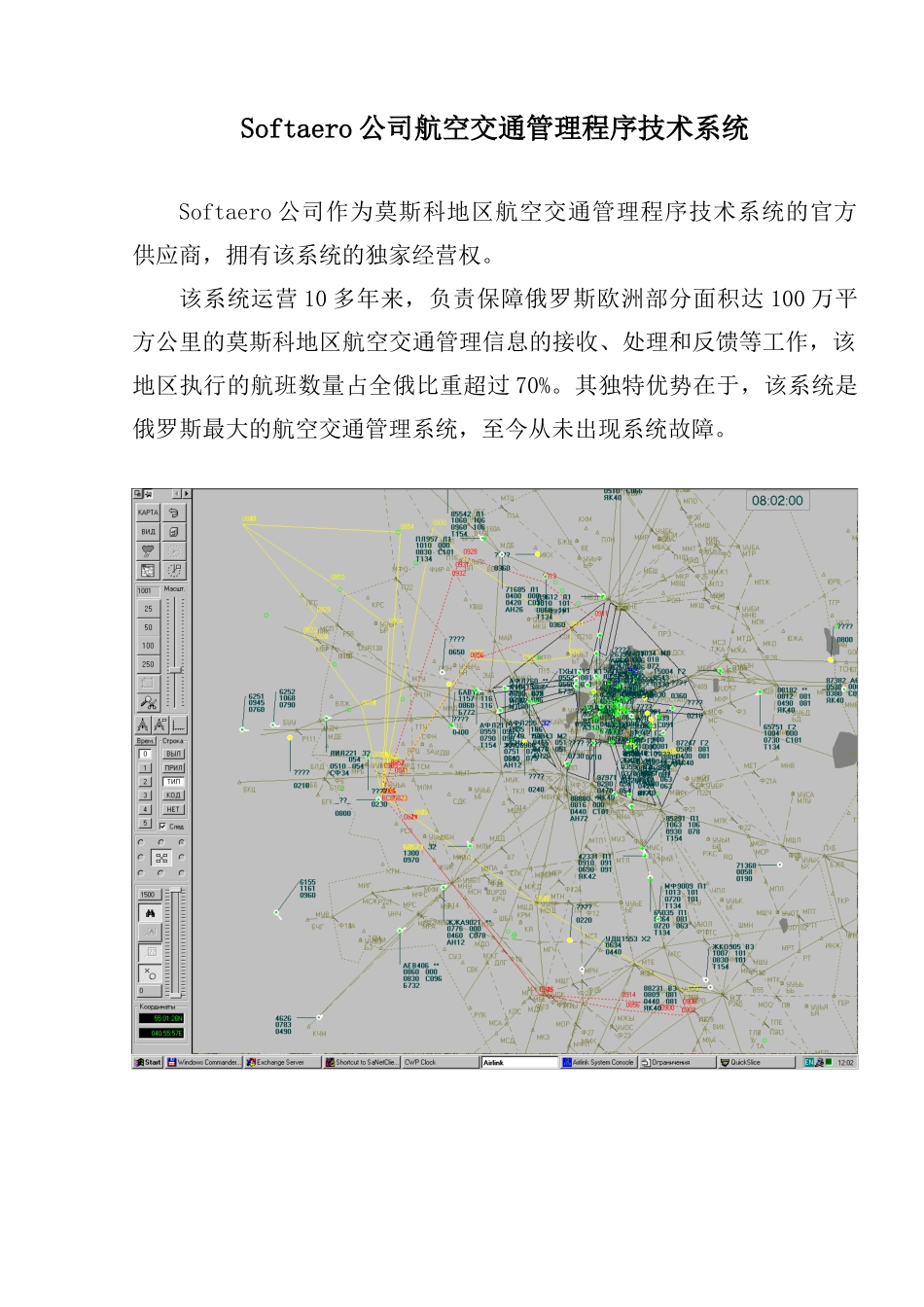924x1307 pixels.
Task: Click the 1001 scale value field
Action: coord(148,590)
